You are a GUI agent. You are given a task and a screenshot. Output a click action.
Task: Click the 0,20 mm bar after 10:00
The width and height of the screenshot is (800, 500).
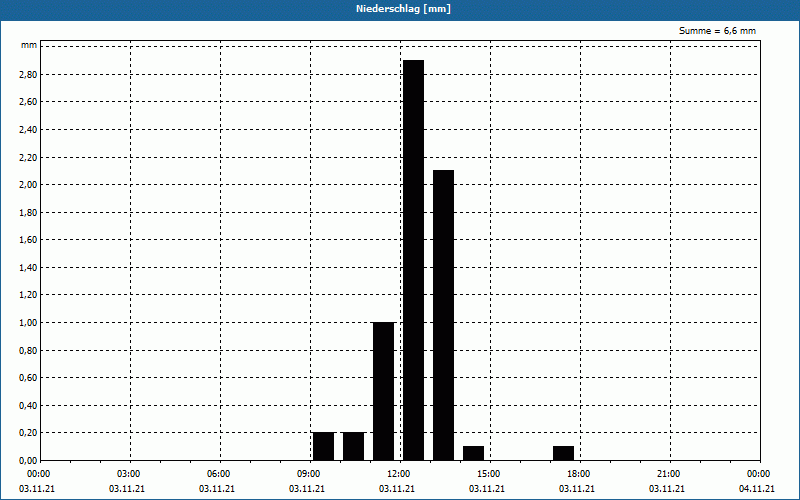tap(354, 446)
